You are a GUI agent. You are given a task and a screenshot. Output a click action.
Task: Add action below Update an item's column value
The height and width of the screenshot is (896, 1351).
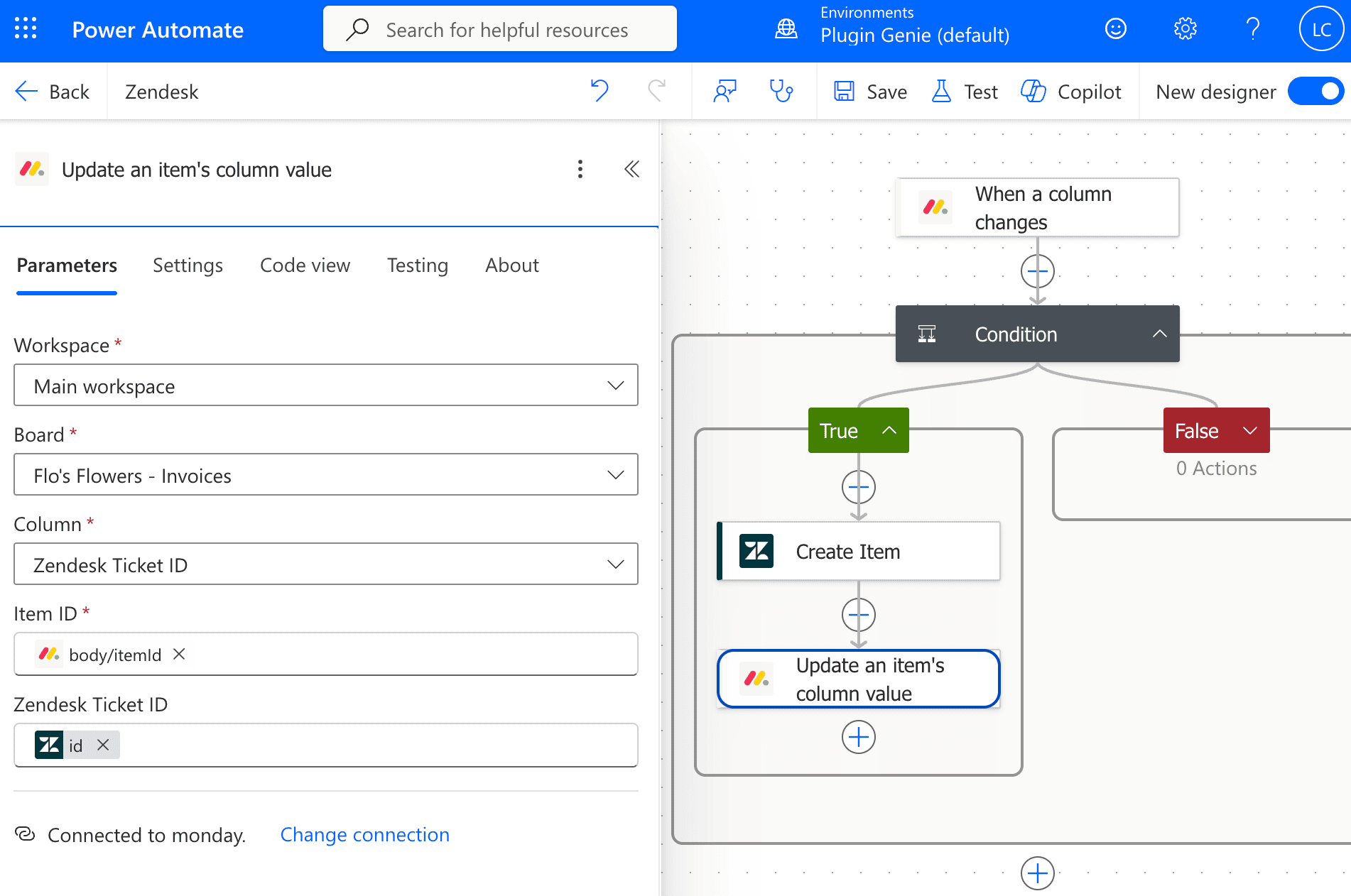point(859,737)
